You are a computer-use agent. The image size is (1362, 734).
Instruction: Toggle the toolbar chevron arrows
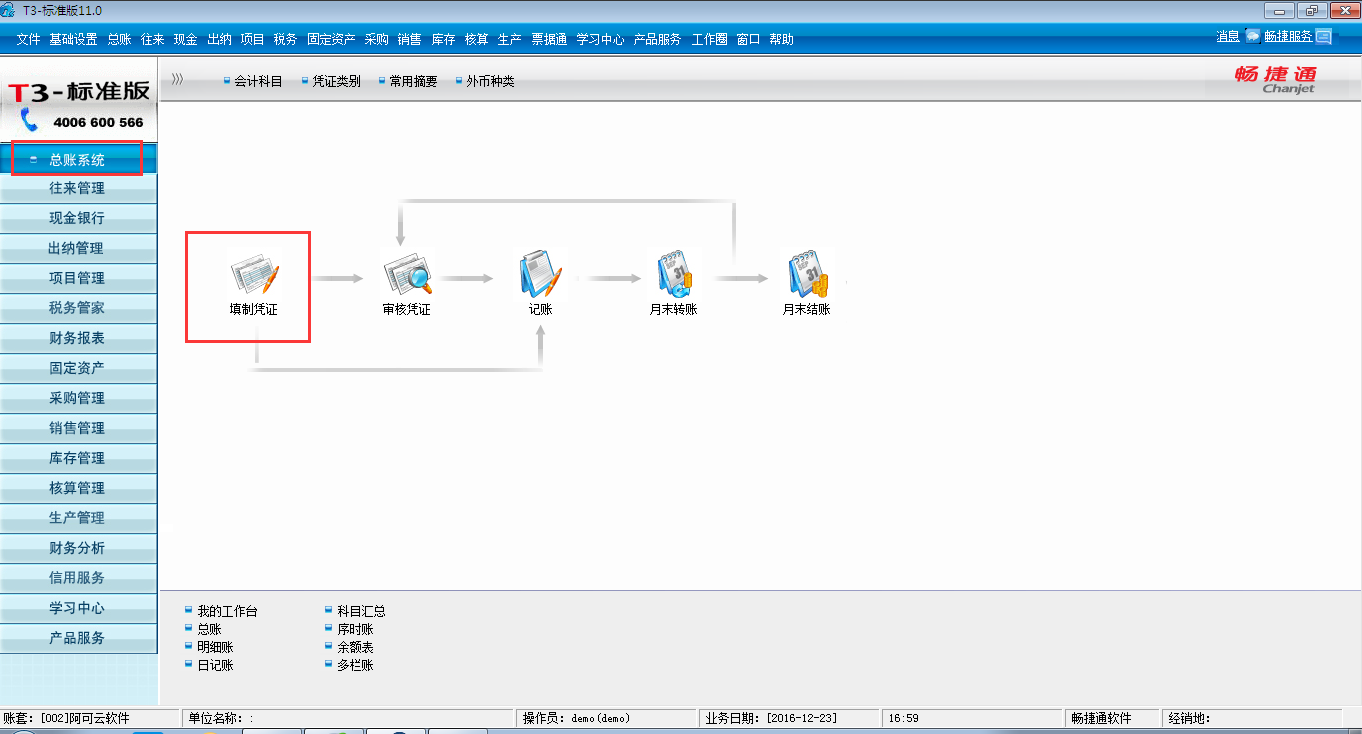tap(177, 80)
